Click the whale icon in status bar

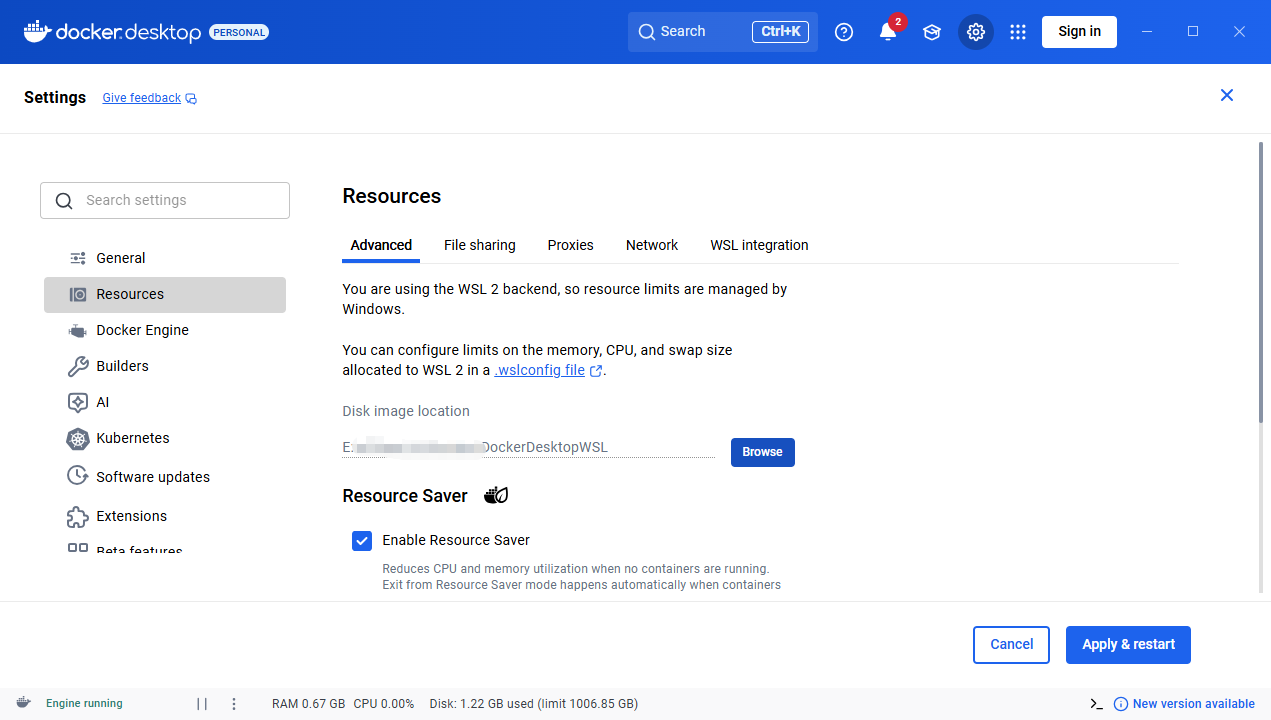click(23, 703)
